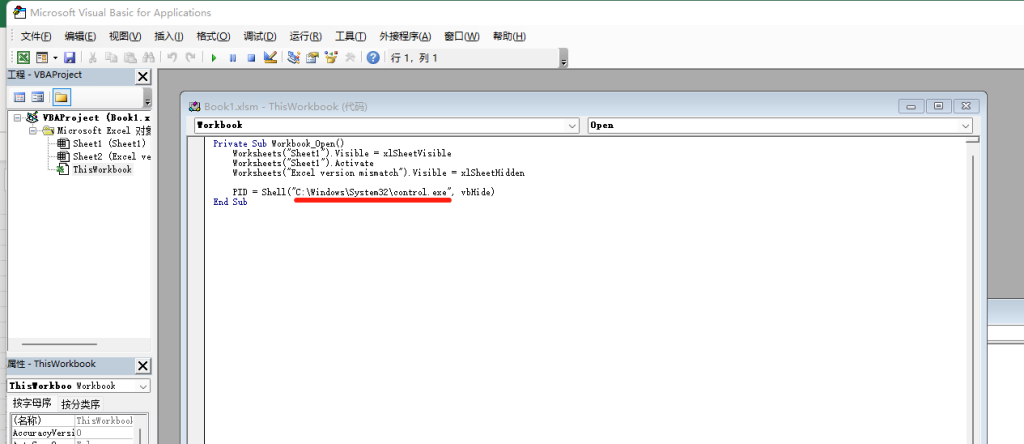Click the Copy icon in the toolbar
1024x444 pixels.
pos(111,57)
